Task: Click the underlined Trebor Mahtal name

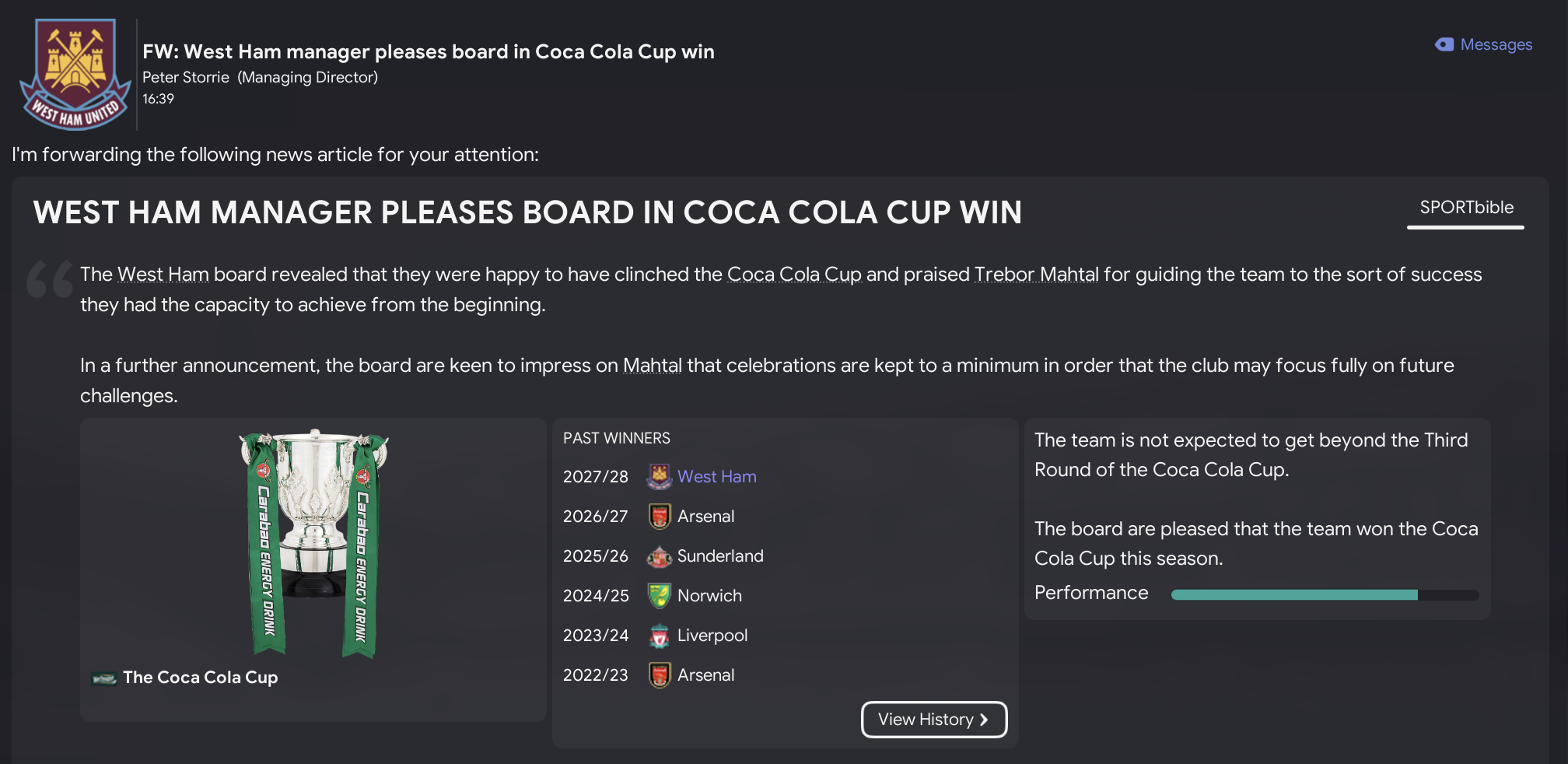Action: pyautogui.click(x=1036, y=275)
